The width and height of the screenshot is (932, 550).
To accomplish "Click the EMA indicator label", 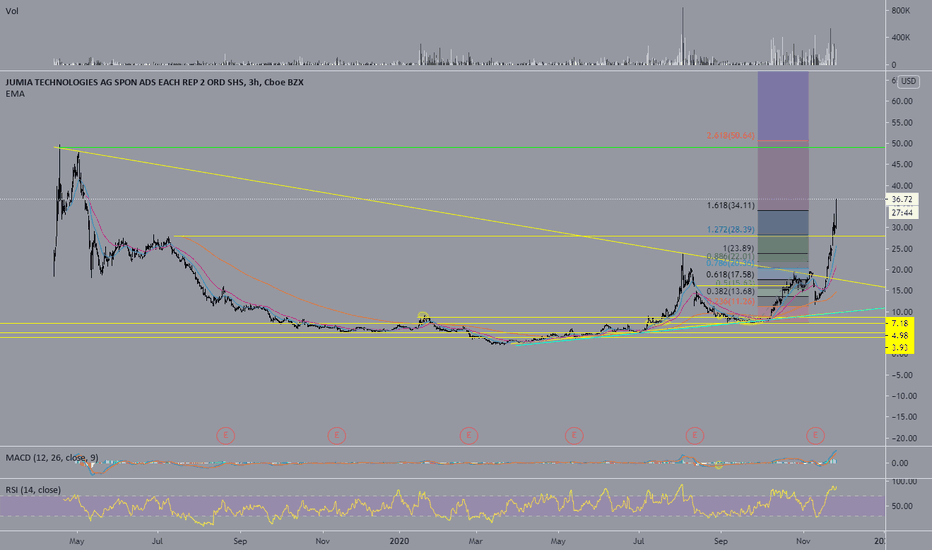I will [x=15, y=93].
